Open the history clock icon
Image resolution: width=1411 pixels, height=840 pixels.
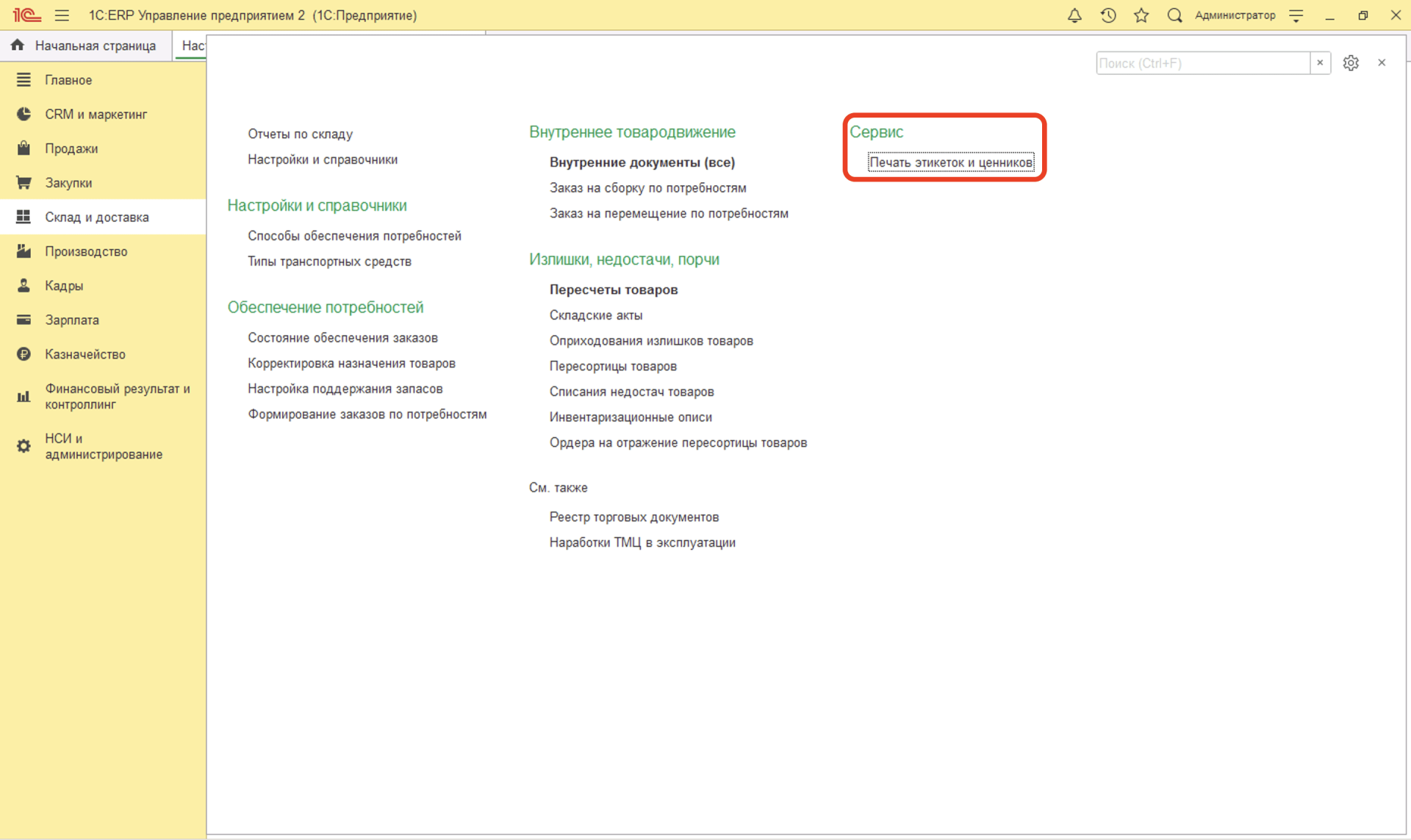pyautogui.click(x=1108, y=15)
